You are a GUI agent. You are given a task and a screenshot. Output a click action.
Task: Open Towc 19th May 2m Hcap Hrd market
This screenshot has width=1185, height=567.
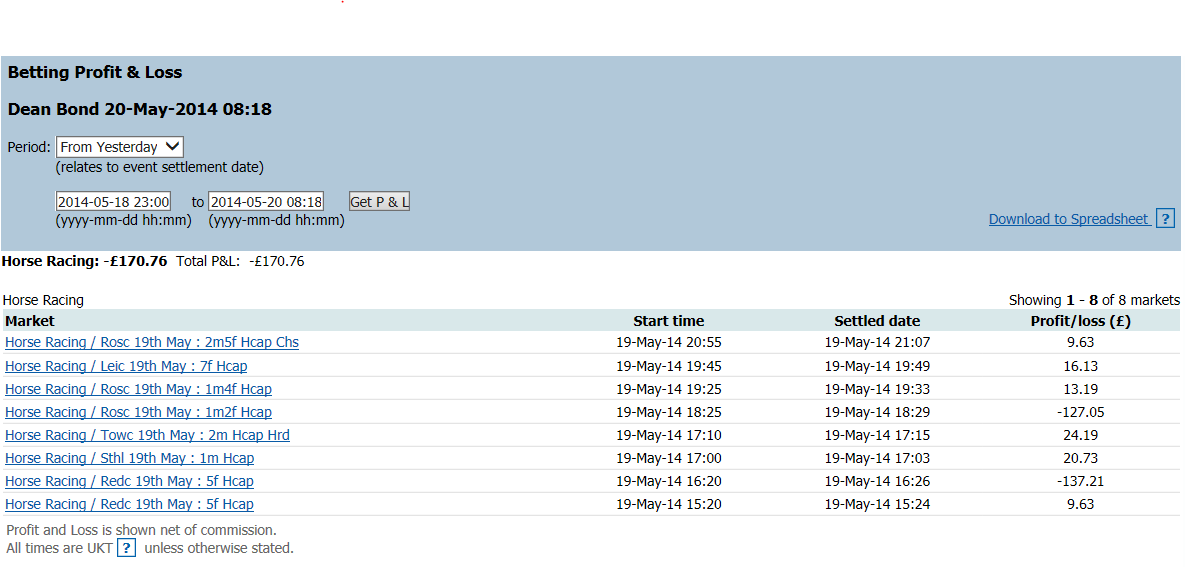(147, 435)
